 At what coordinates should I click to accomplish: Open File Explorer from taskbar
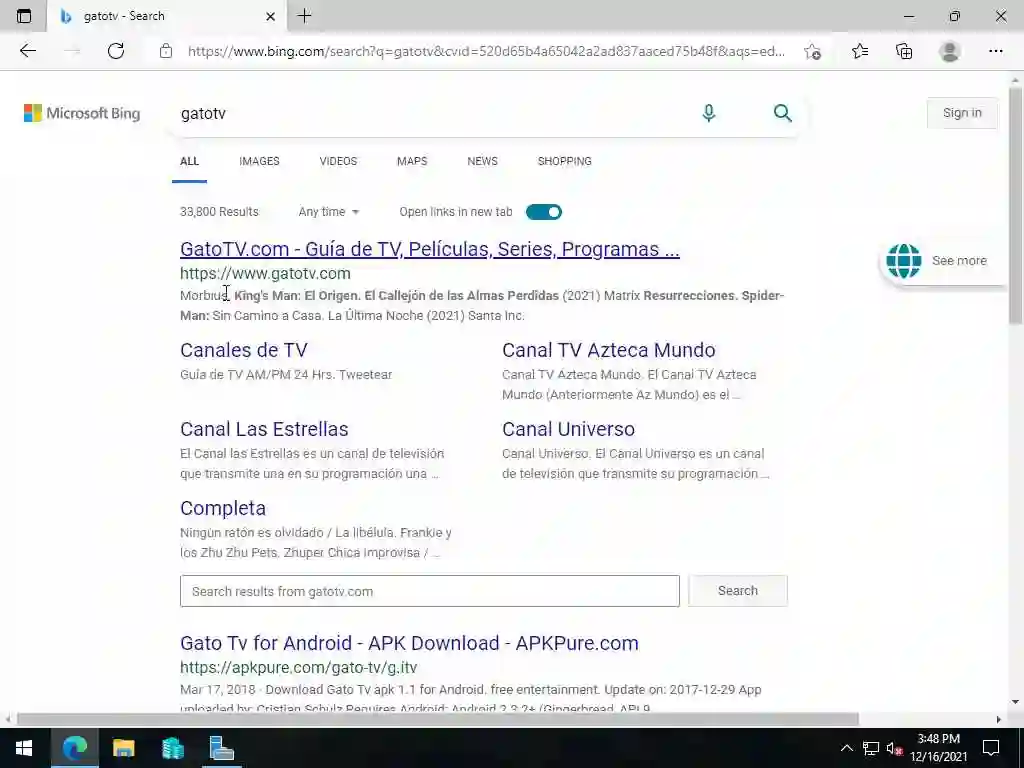(x=123, y=748)
